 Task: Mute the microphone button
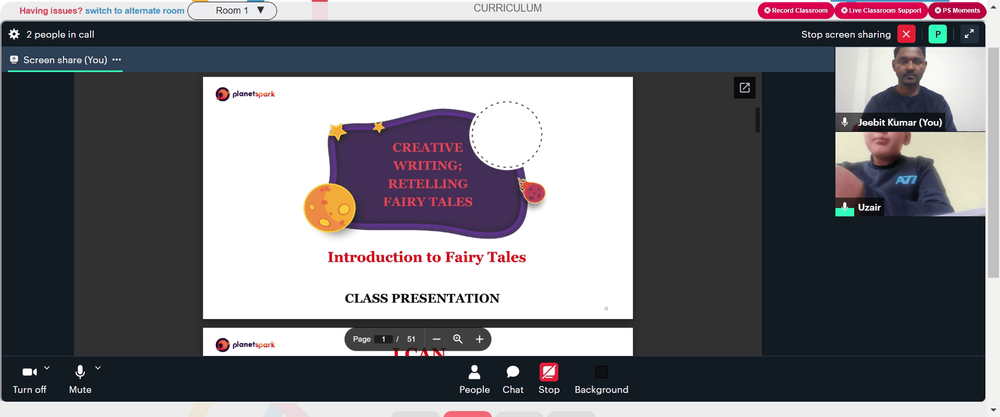click(x=80, y=380)
